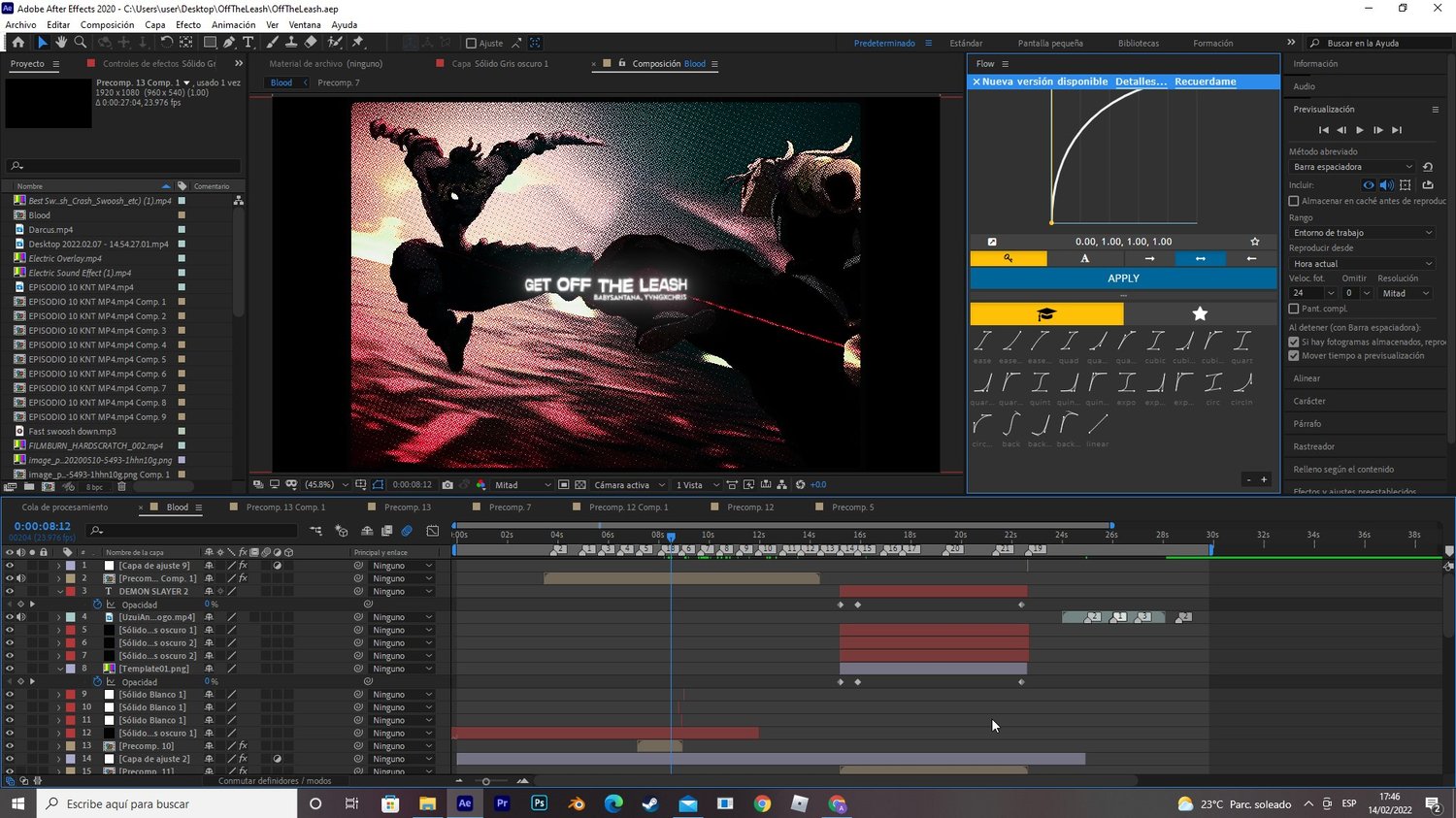The image size is (1456, 818).
Task: Click the Flow favorites star tab
Action: tap(1200, 313)
